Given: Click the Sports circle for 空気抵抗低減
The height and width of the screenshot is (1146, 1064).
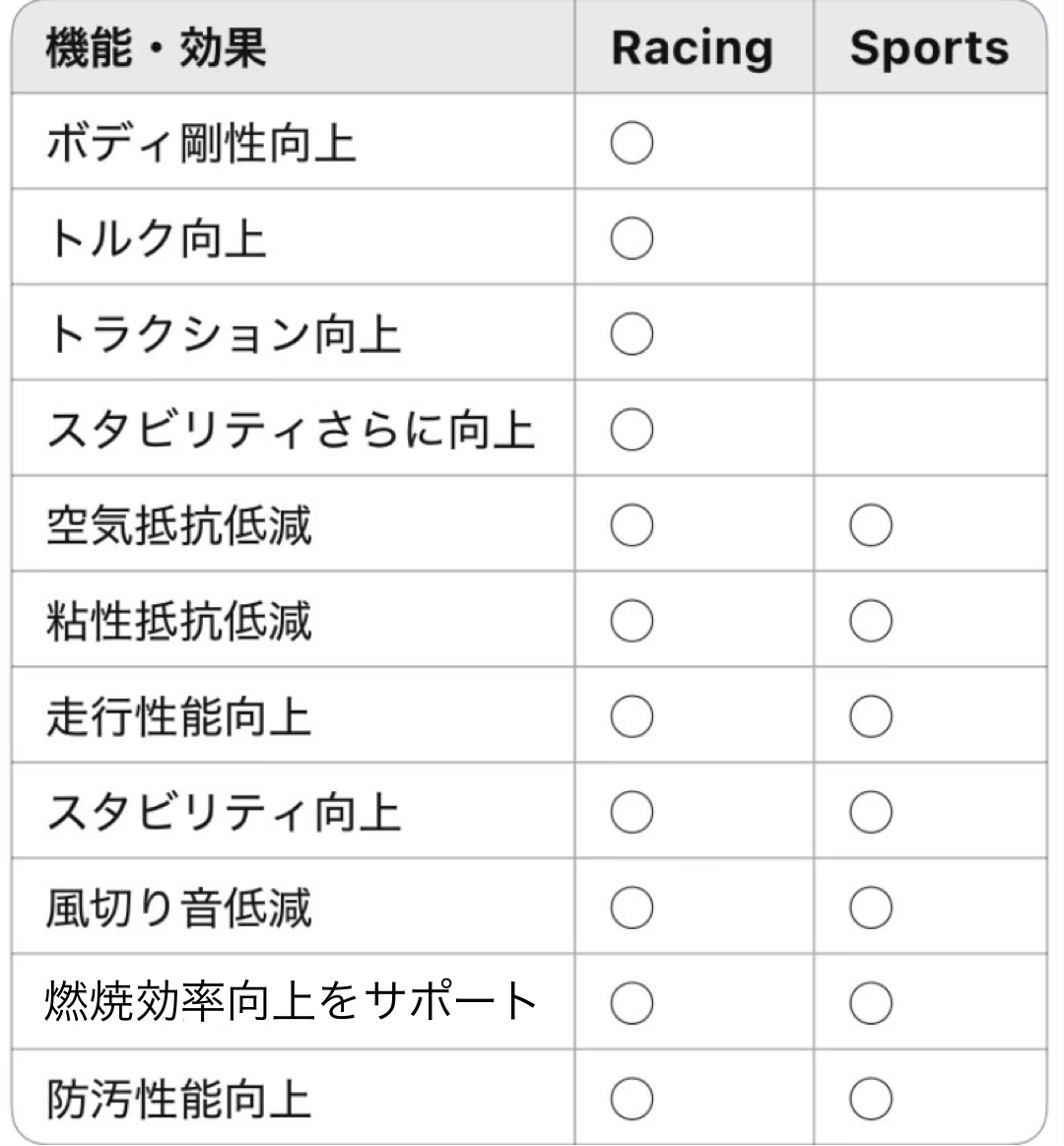Looking at the screenshot, I should tap(871, 525).
